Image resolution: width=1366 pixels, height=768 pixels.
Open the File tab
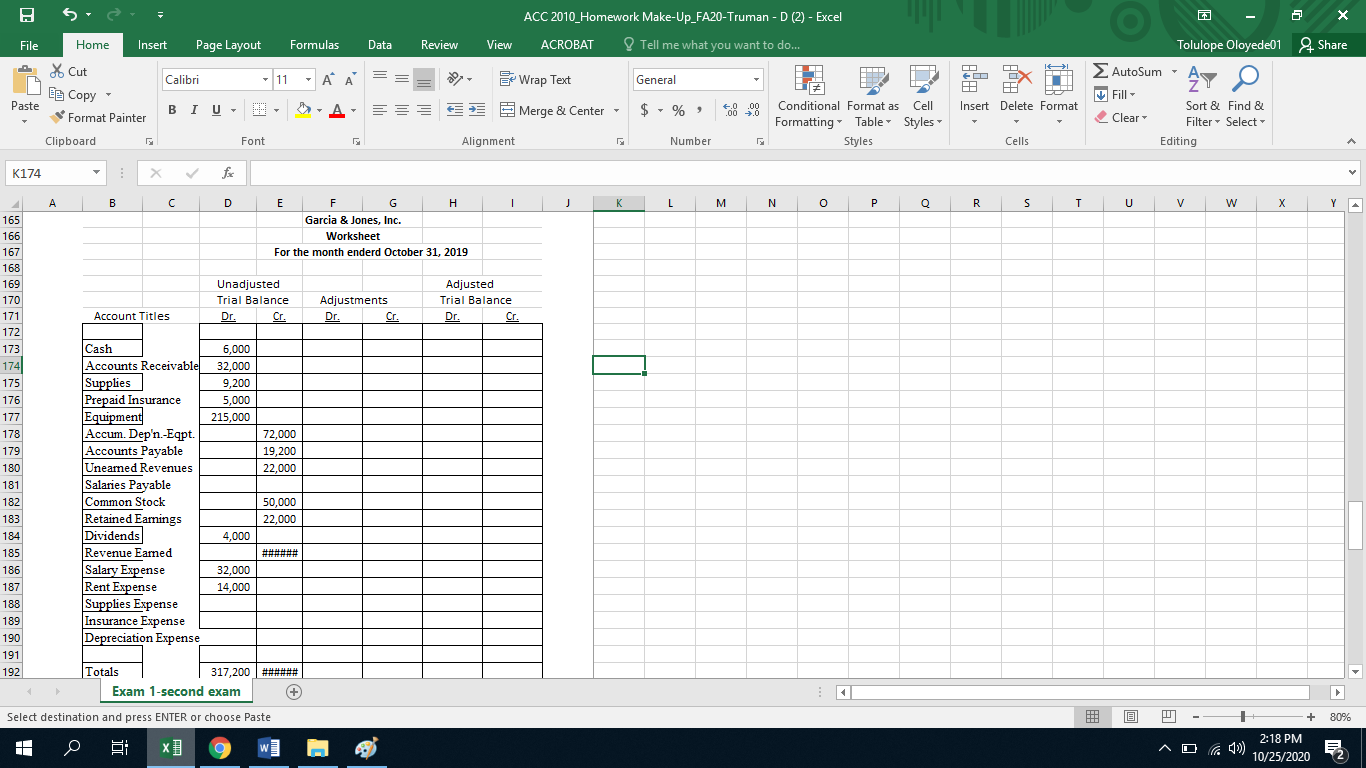coord(29,45)
